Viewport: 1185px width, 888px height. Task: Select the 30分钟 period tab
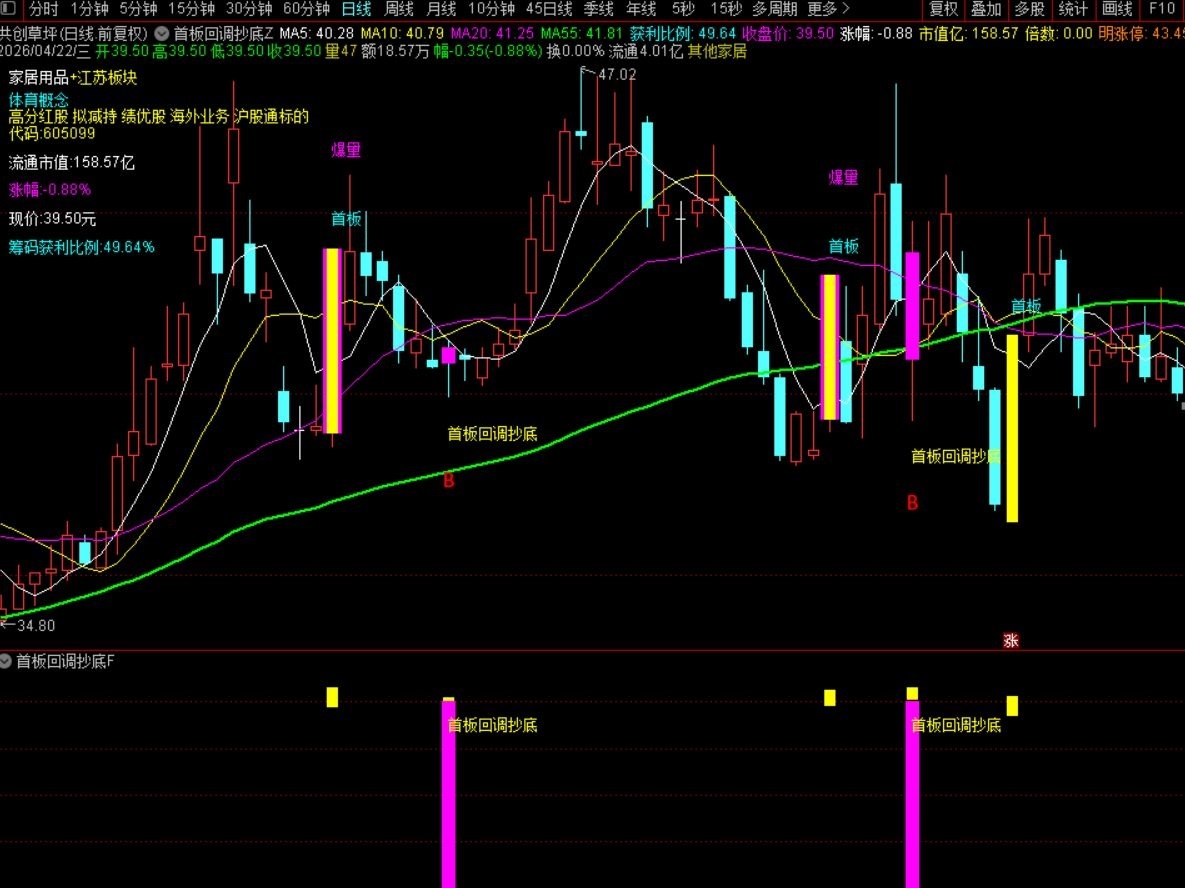coord(249,9)
